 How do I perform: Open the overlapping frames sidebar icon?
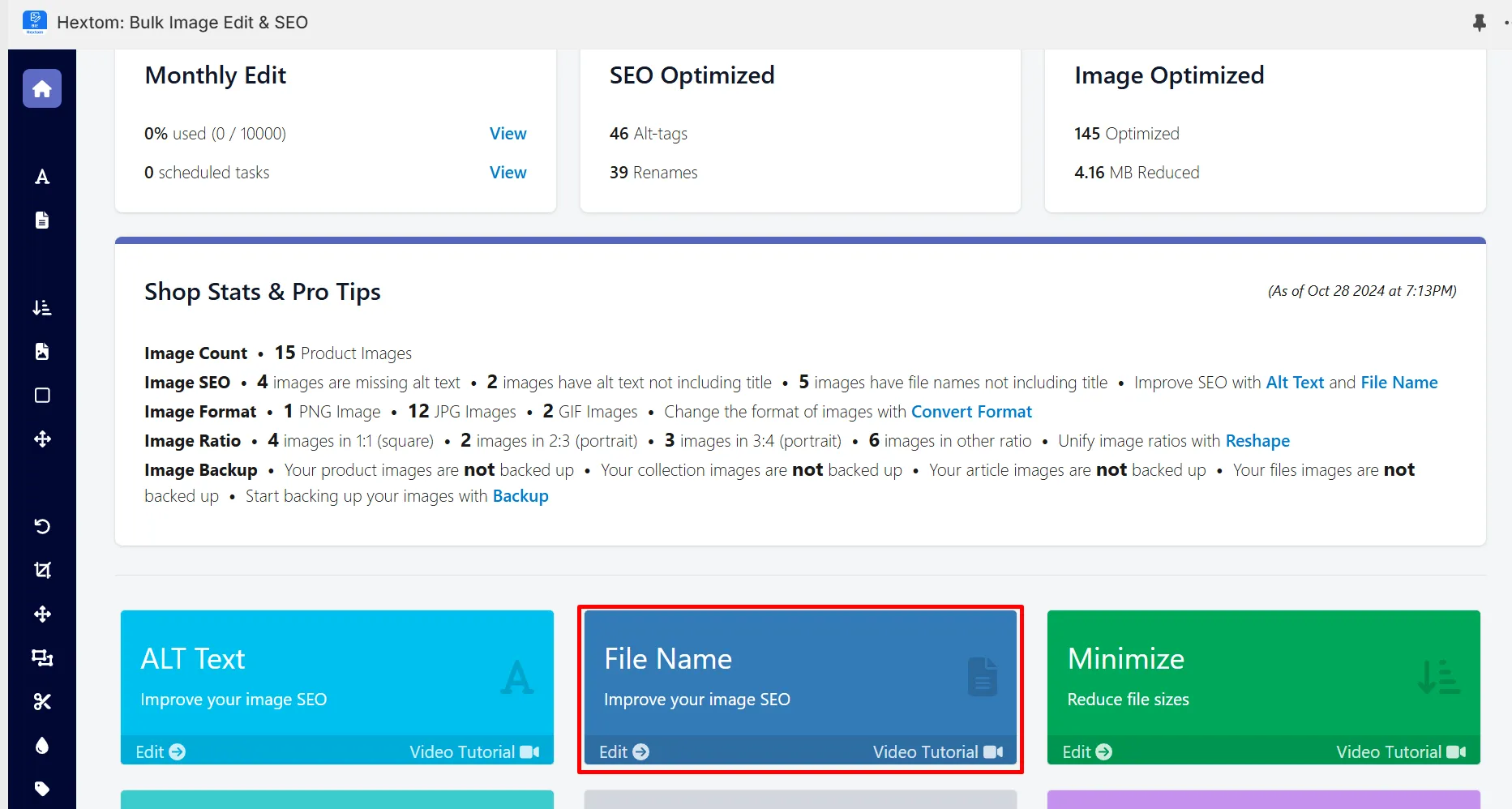(42, 658)
